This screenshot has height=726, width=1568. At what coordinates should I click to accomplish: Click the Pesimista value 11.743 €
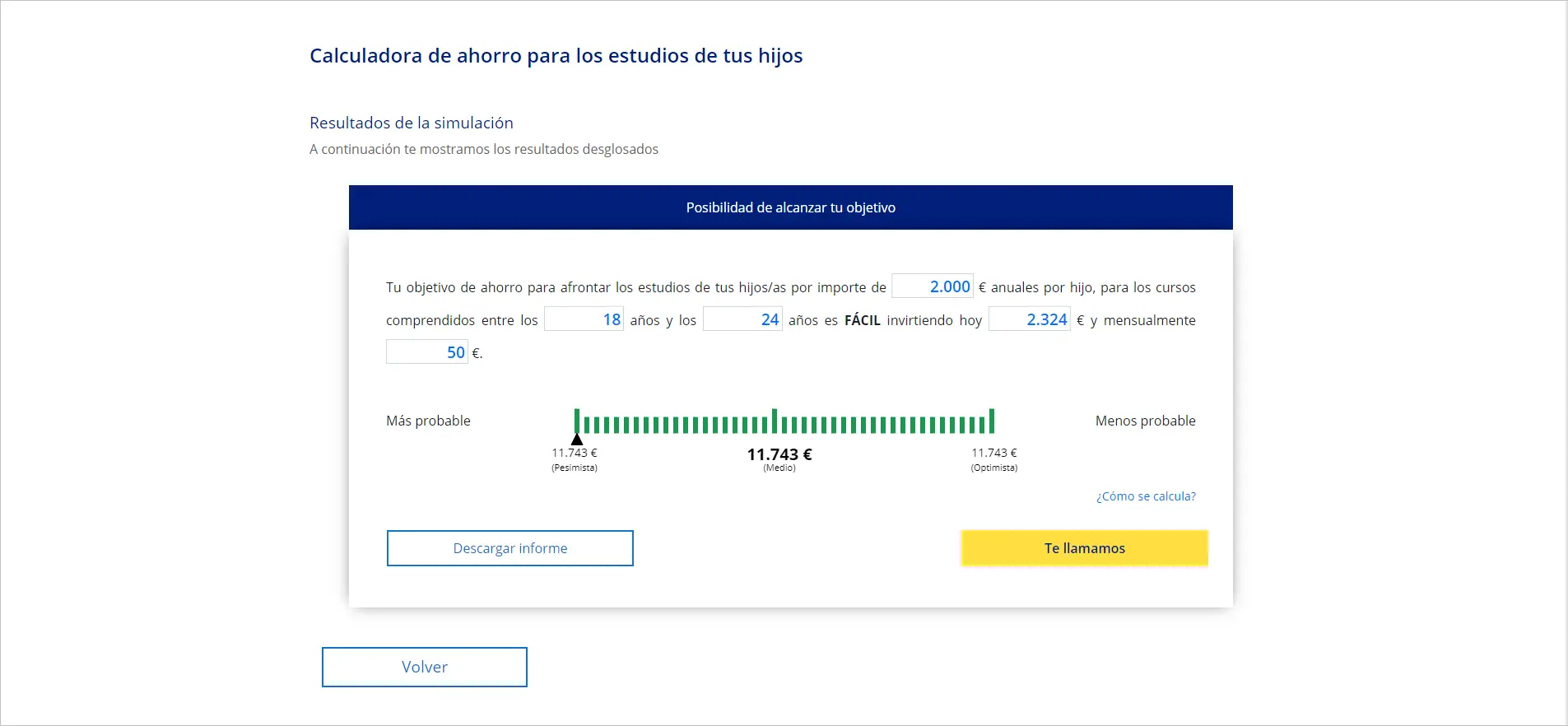pos(575,453)
